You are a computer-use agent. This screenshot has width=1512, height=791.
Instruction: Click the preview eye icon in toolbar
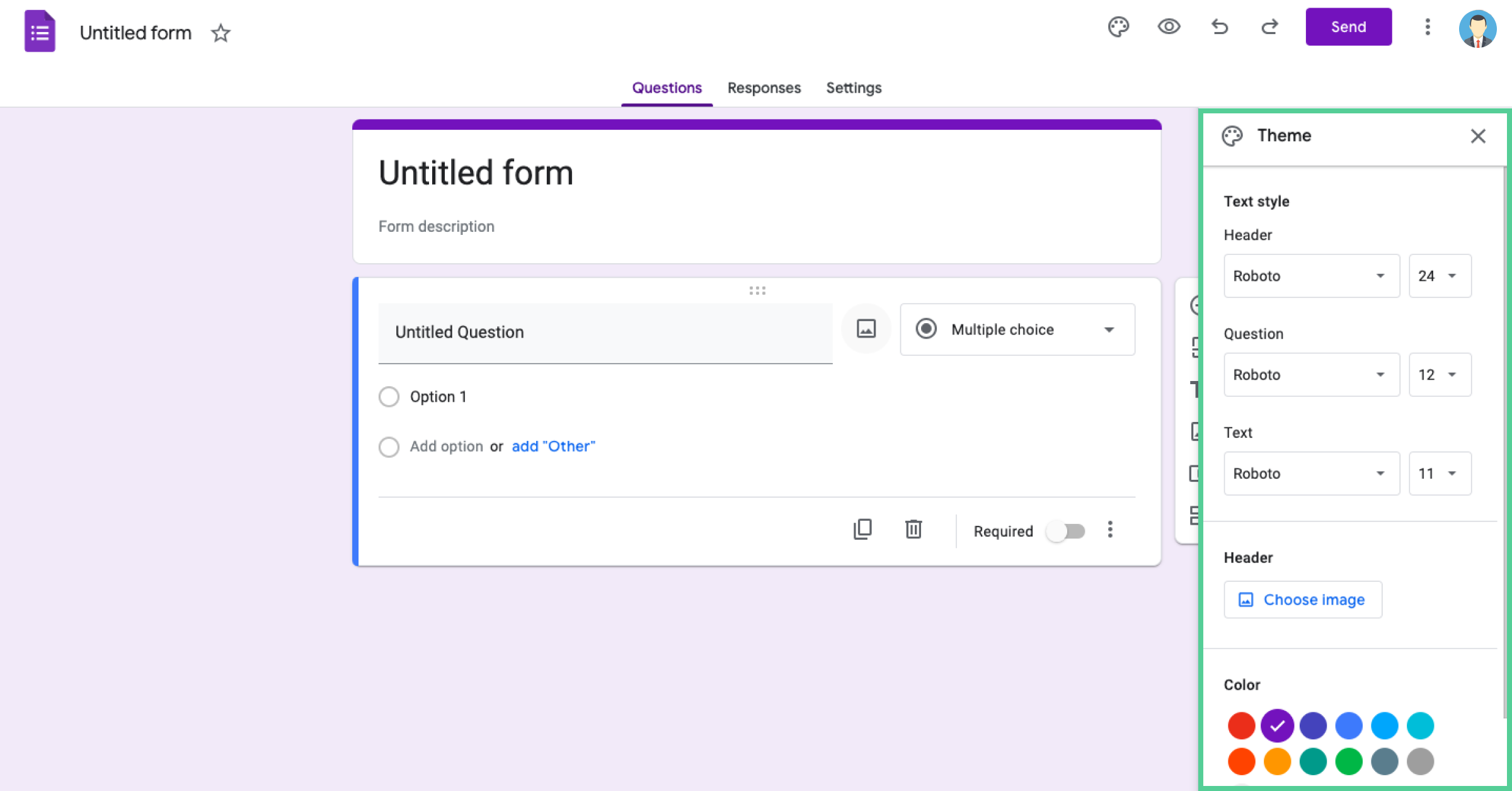click(x=1168, y=27)
